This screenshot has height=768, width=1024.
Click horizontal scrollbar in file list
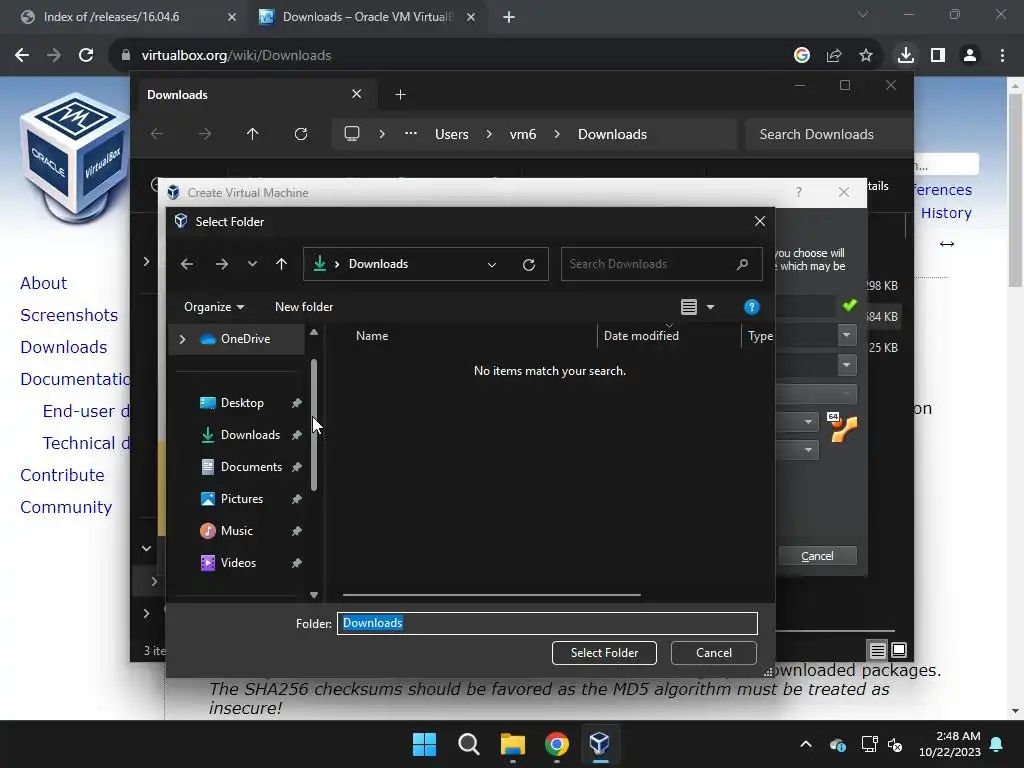[492, 595]
